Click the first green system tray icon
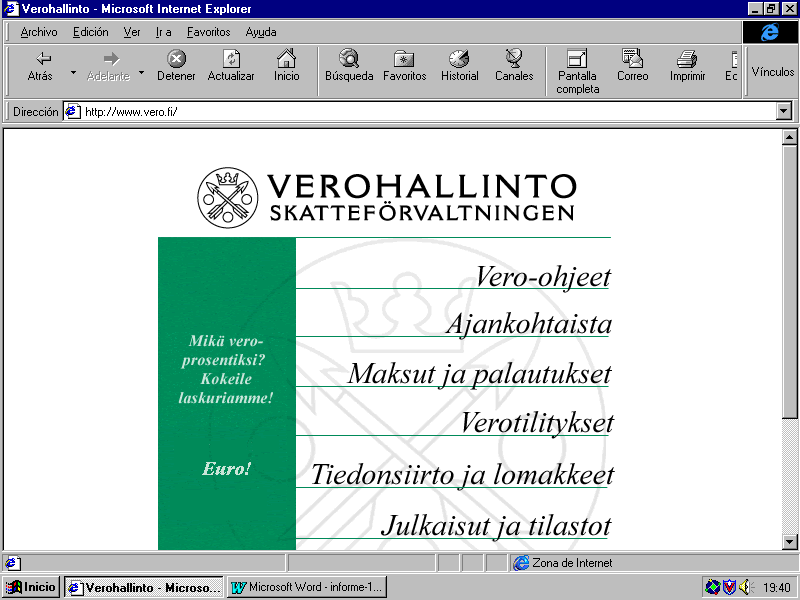800x600 pixels. tap(713, 587)
